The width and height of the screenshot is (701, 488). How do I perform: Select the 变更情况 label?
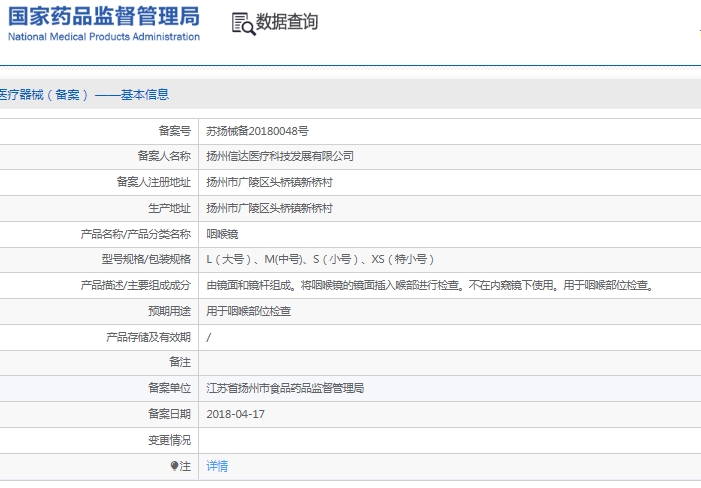pyautogui.click(x=169, y=440)
